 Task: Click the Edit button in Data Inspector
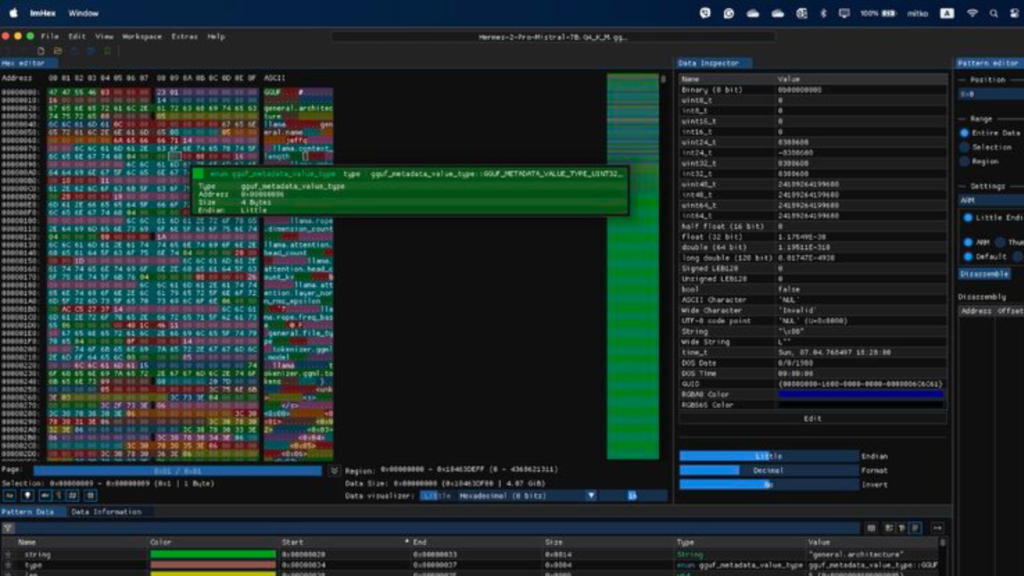[x=812, y=418]
